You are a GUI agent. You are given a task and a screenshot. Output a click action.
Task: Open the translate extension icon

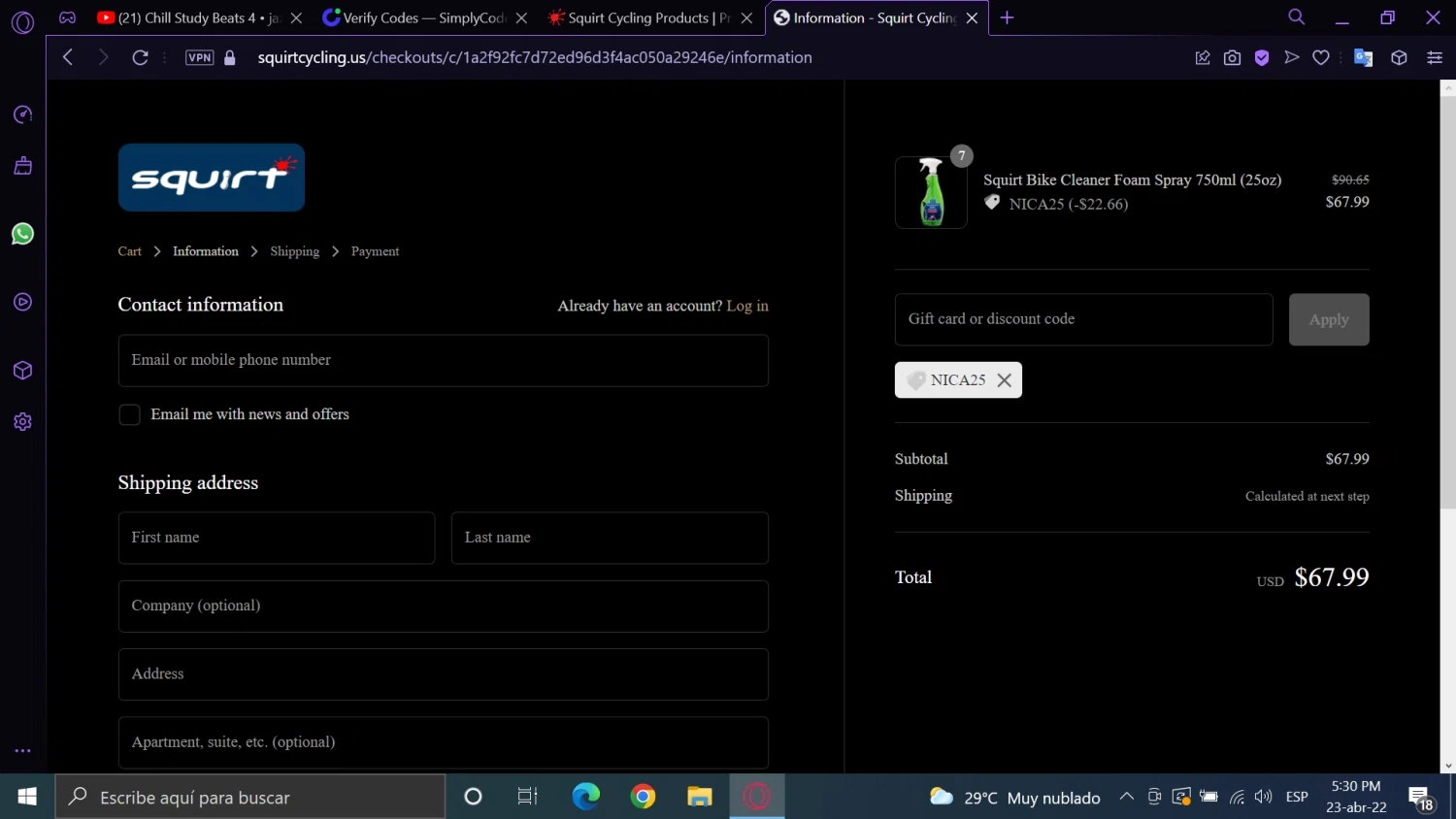pyautogui.click(x=1363, y=57)
